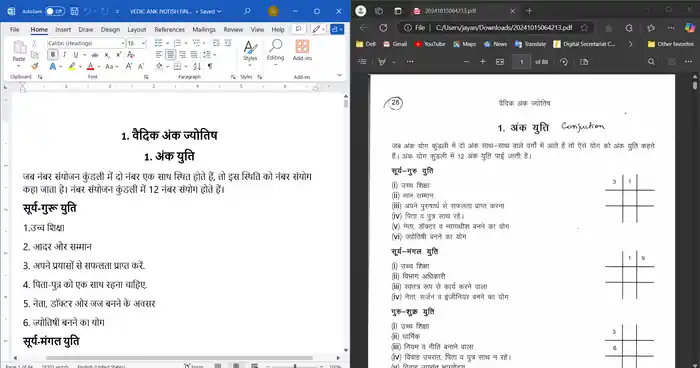Click the PDF zoom out minus icon
This screenshot has width=700, height=368.
[x=466, y=62]
